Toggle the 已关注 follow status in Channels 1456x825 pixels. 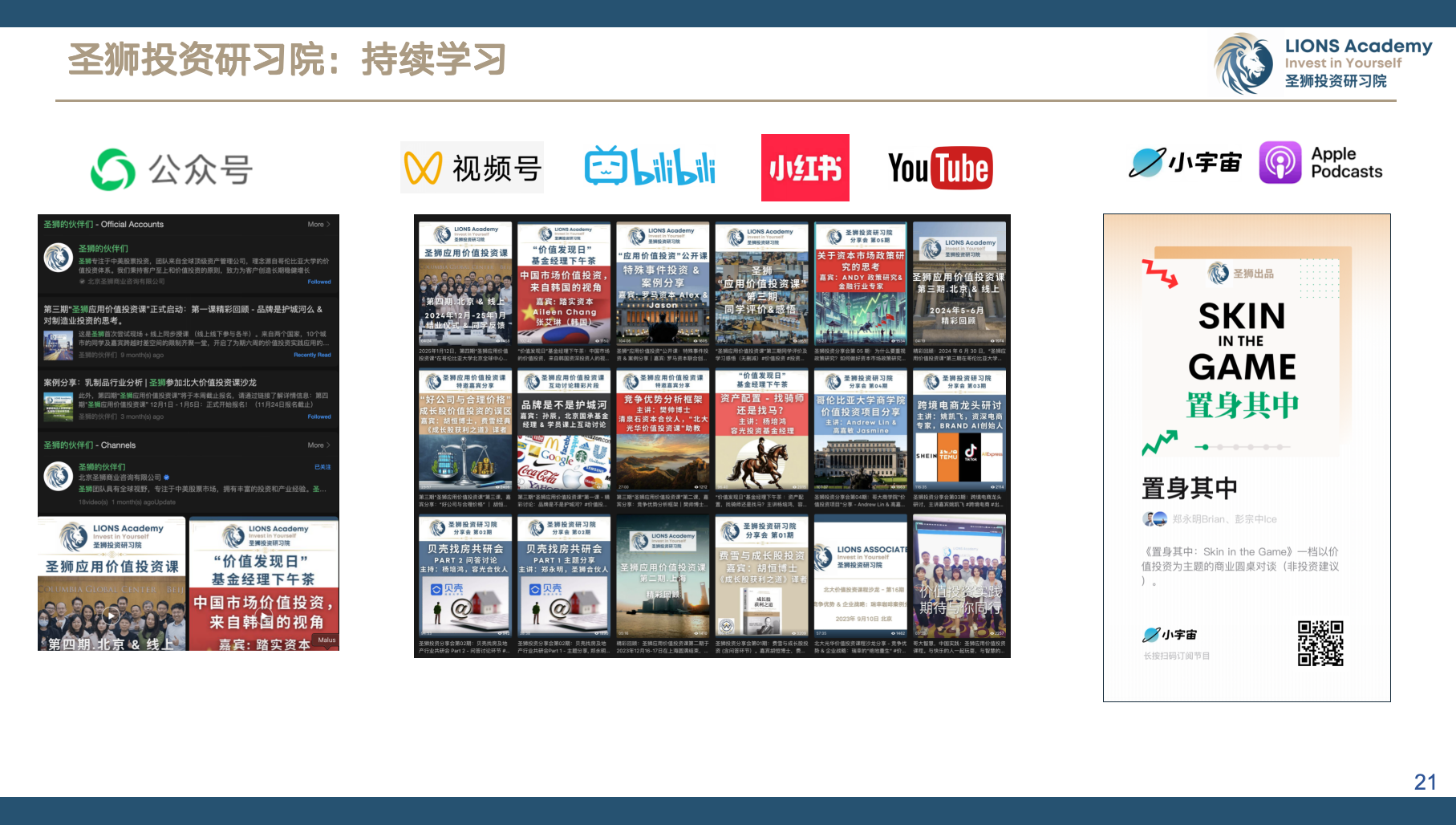click(322, 467)
